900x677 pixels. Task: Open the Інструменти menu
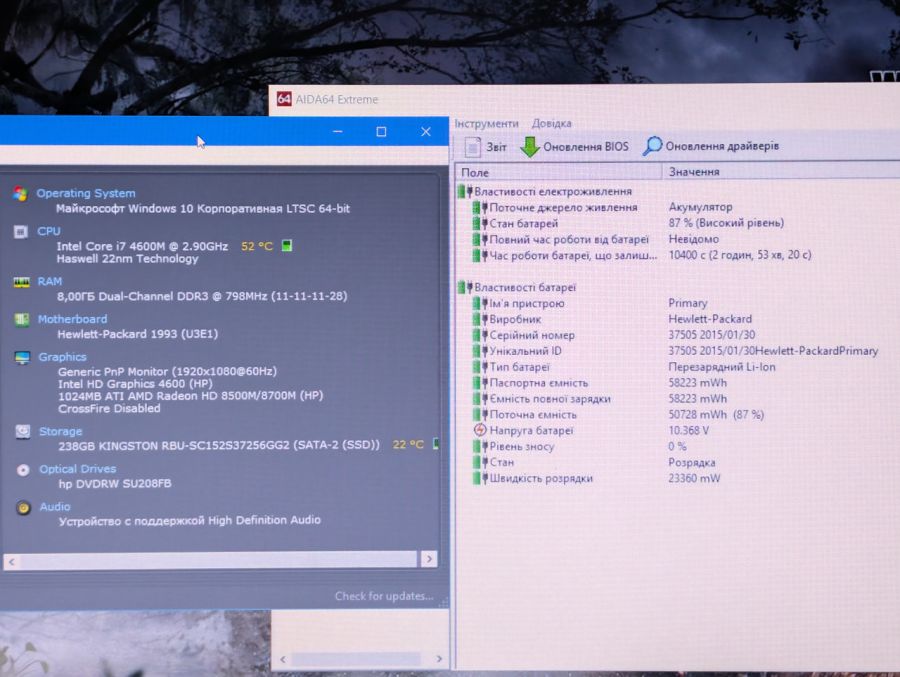(487, 123)
